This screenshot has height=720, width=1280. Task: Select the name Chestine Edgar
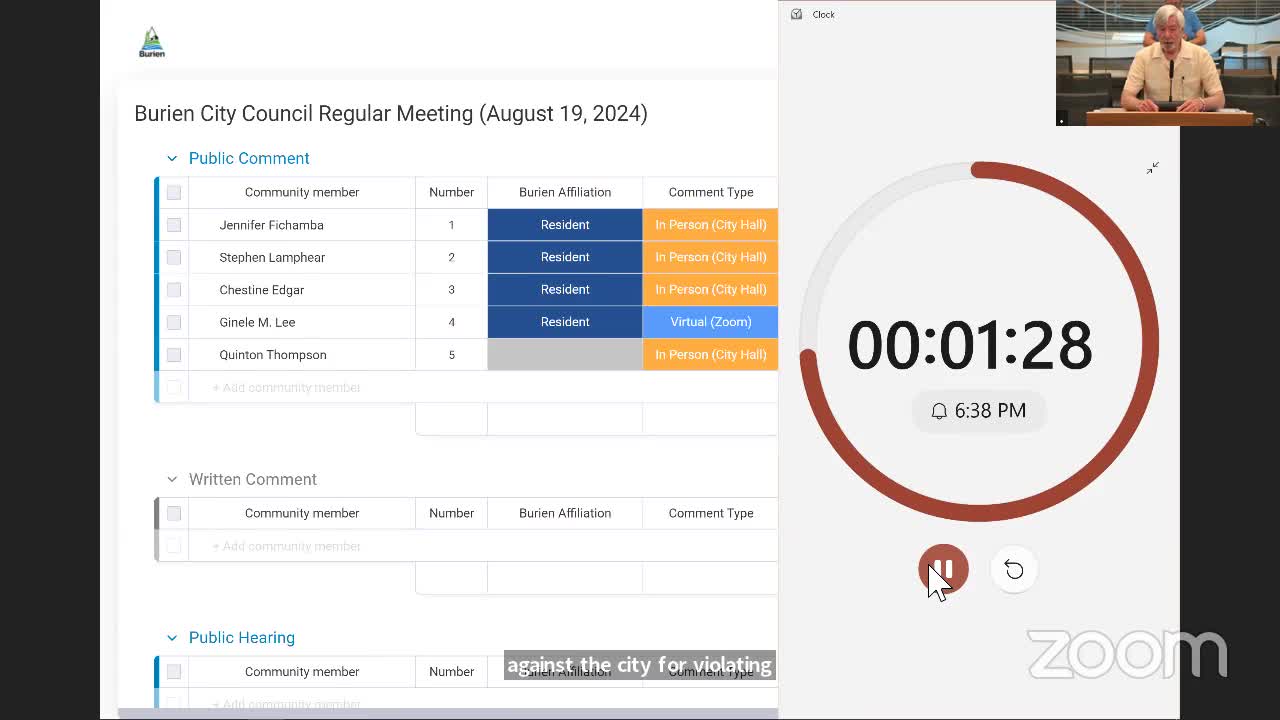[x=262, y=290]
